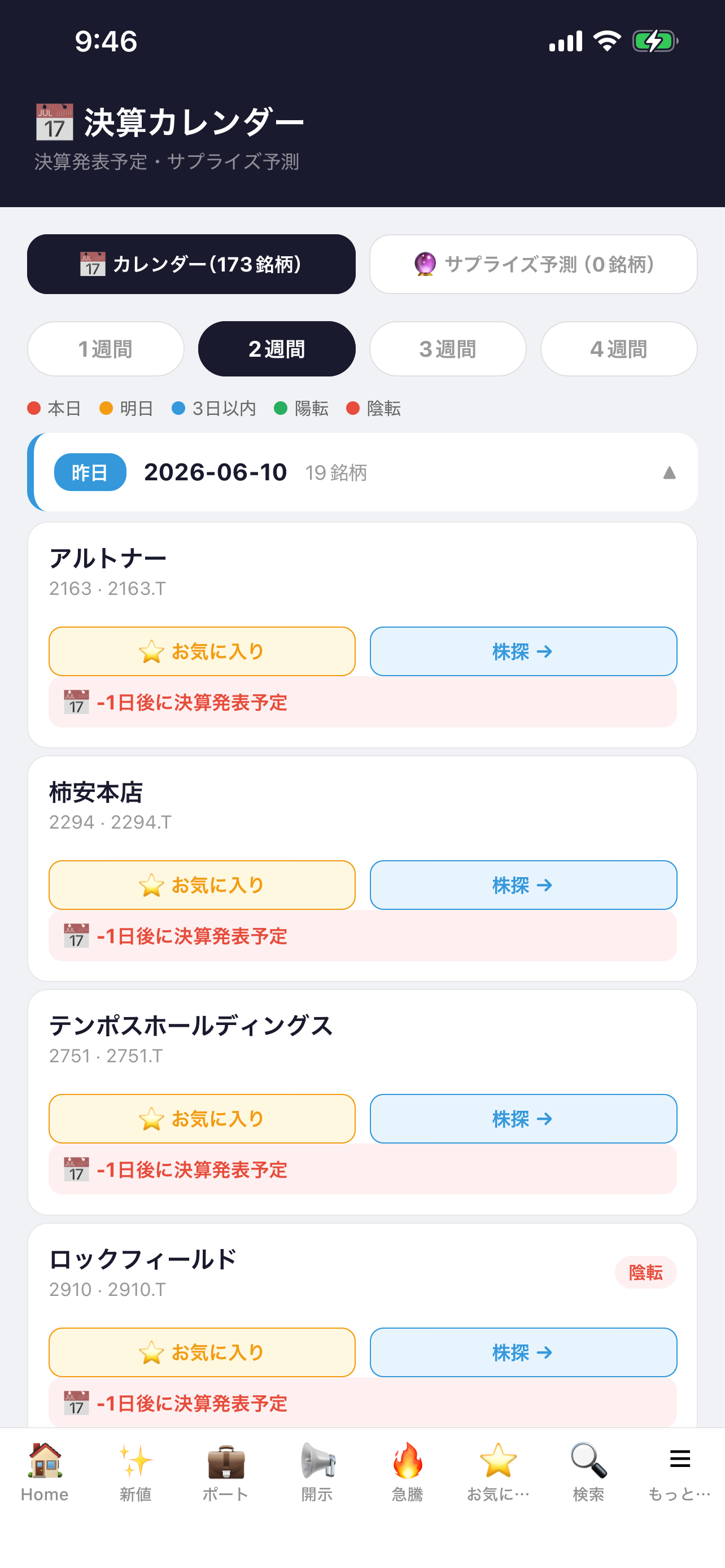Tap the 新値 sparkles icon
725x1568 pixels.
click(135, 1461)
